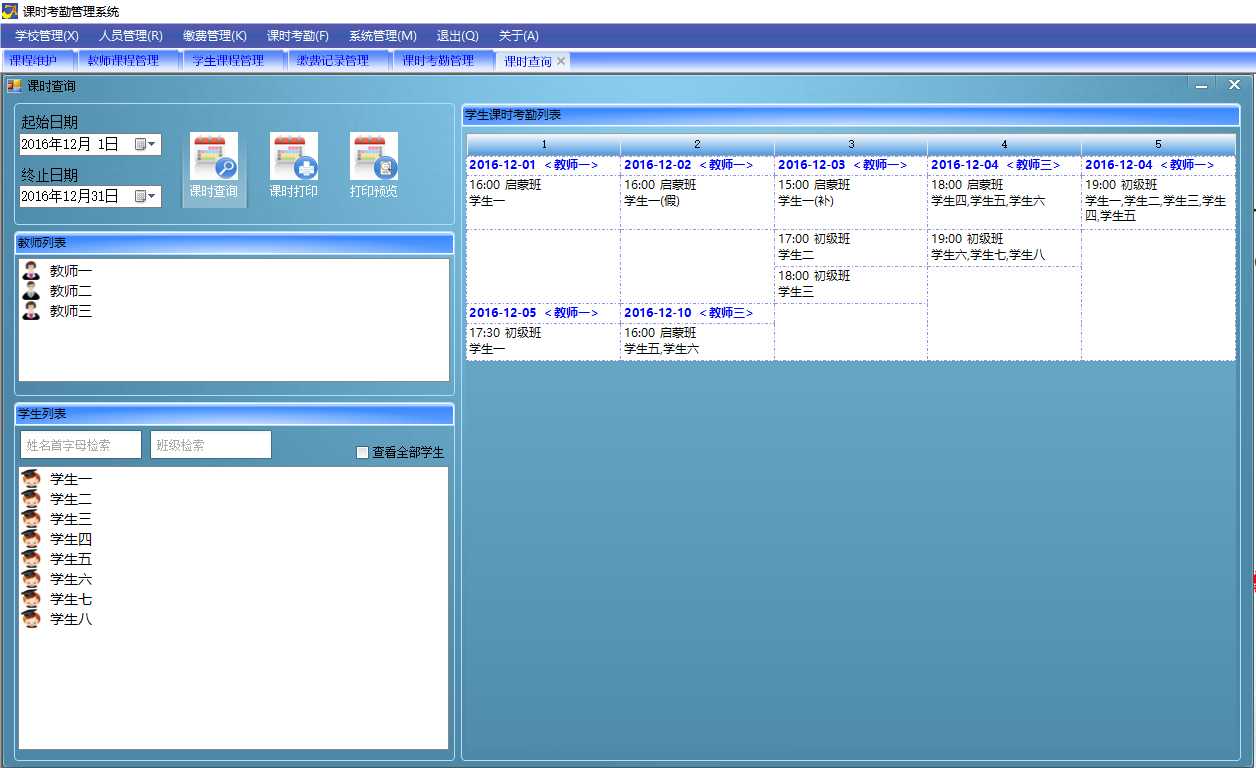The image size is (1256, 768).
Task: Open the 终止日期 calendar dropdown
Action: coord(146,196)
